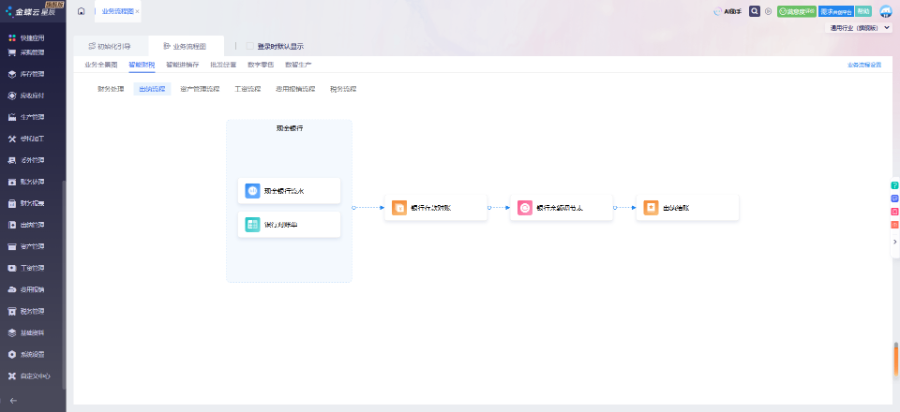The height and width of the screenshot is (412, 900).
Task: Open the AI助手 assistant
Action: click(x=727, y=11)
